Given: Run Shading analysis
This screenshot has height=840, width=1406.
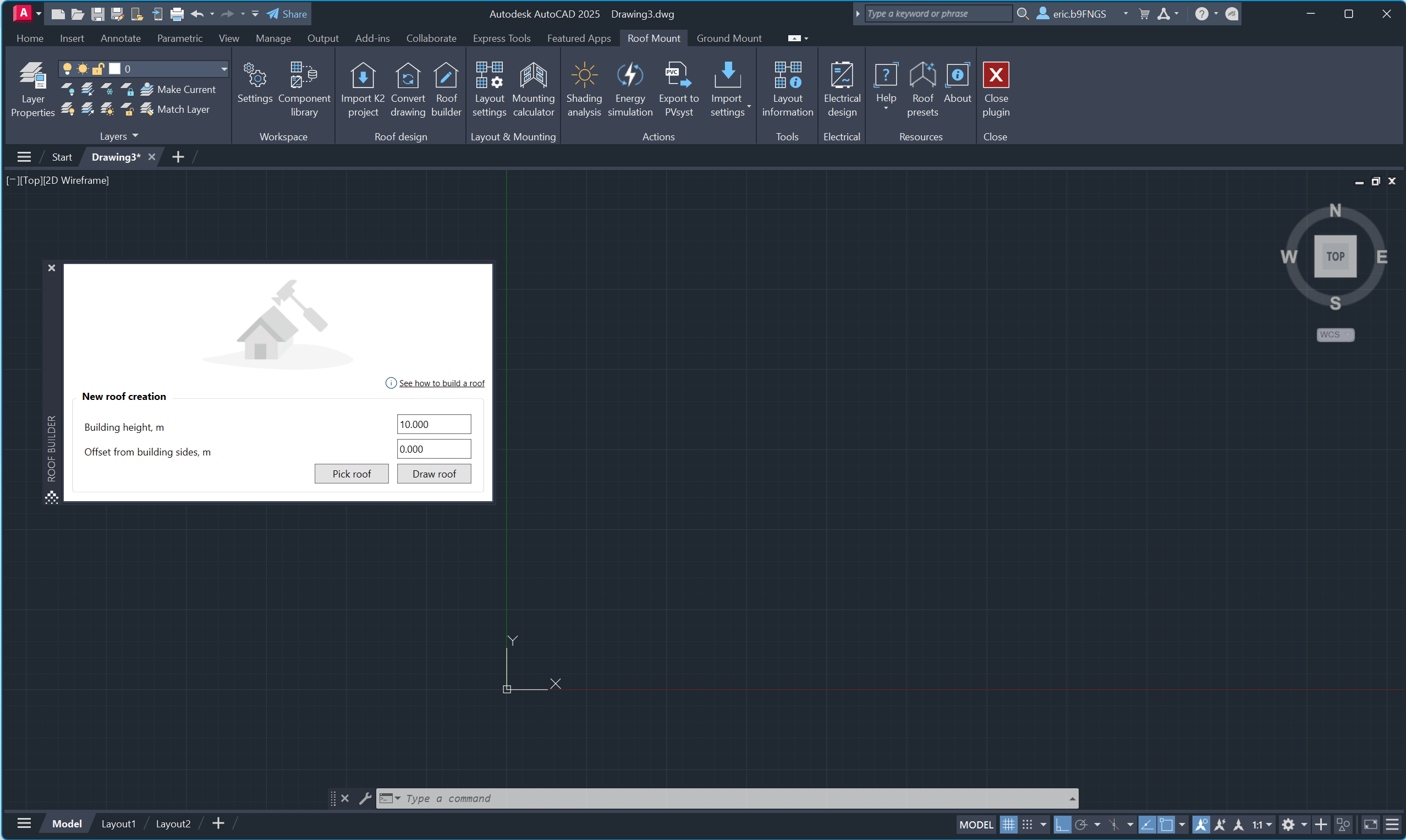Looking at the screenshot, I should (x=584, y=90).
